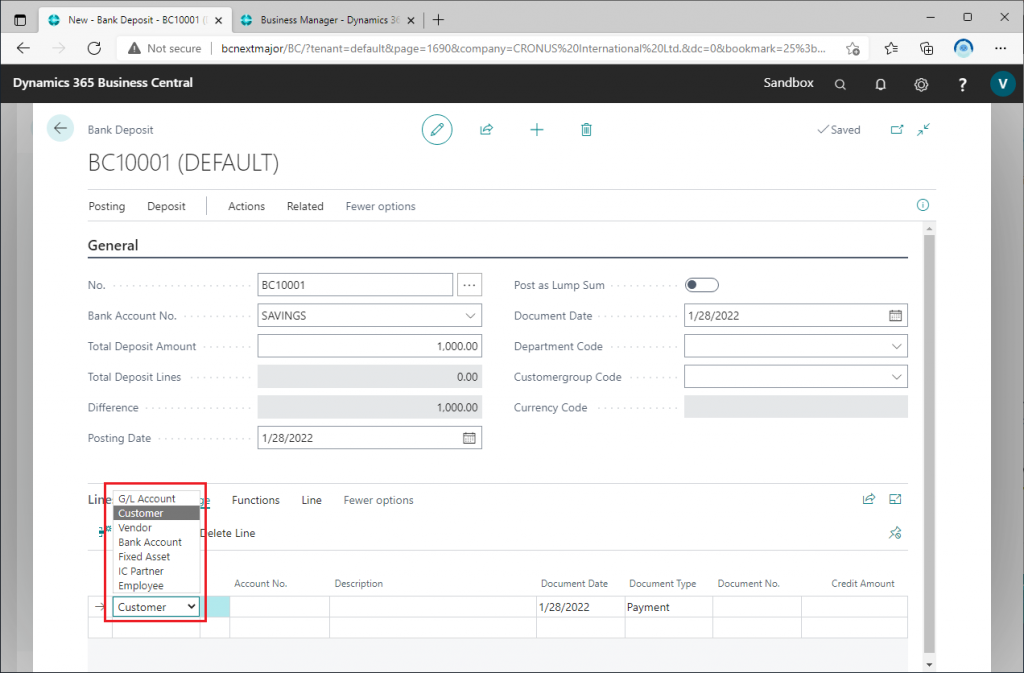The width and height of the screenshot is (1024, 673).
Task: Open the browser Favorites list
Action: [891, 48]
